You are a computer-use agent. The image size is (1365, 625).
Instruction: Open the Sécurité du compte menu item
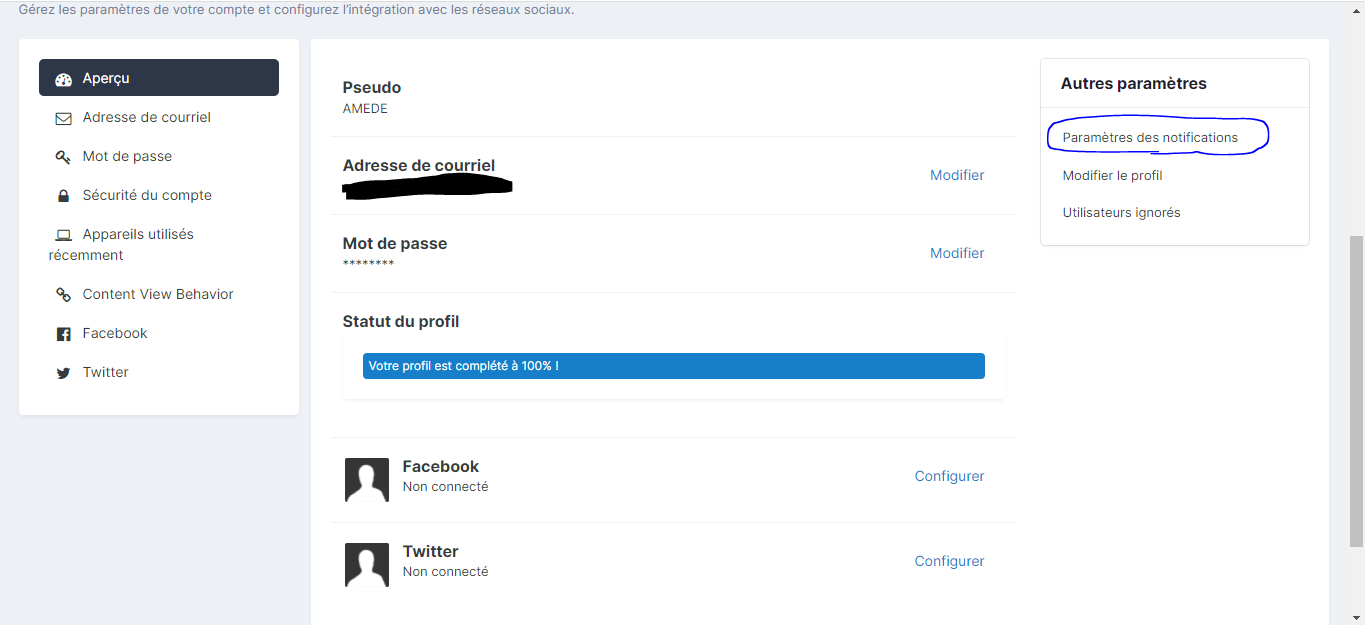tap(147, 196)
